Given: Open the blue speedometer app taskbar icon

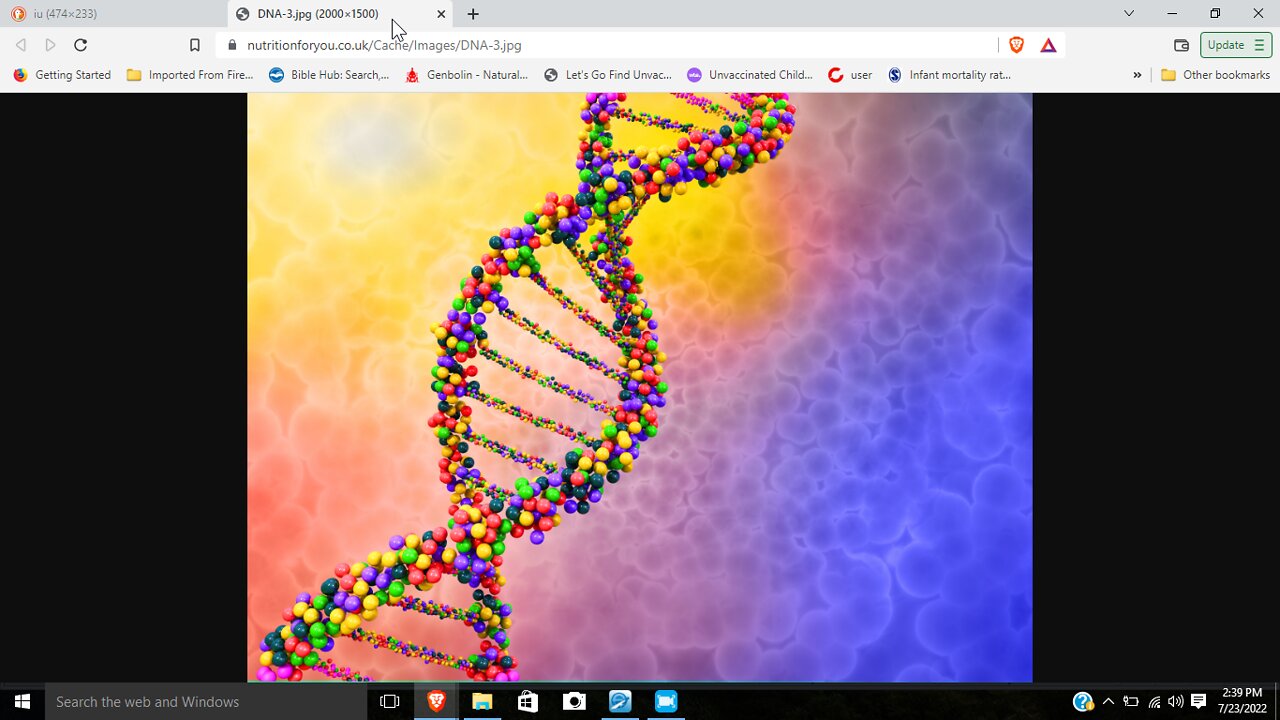Looking at the screenshot, I should [x=620, y=702].
